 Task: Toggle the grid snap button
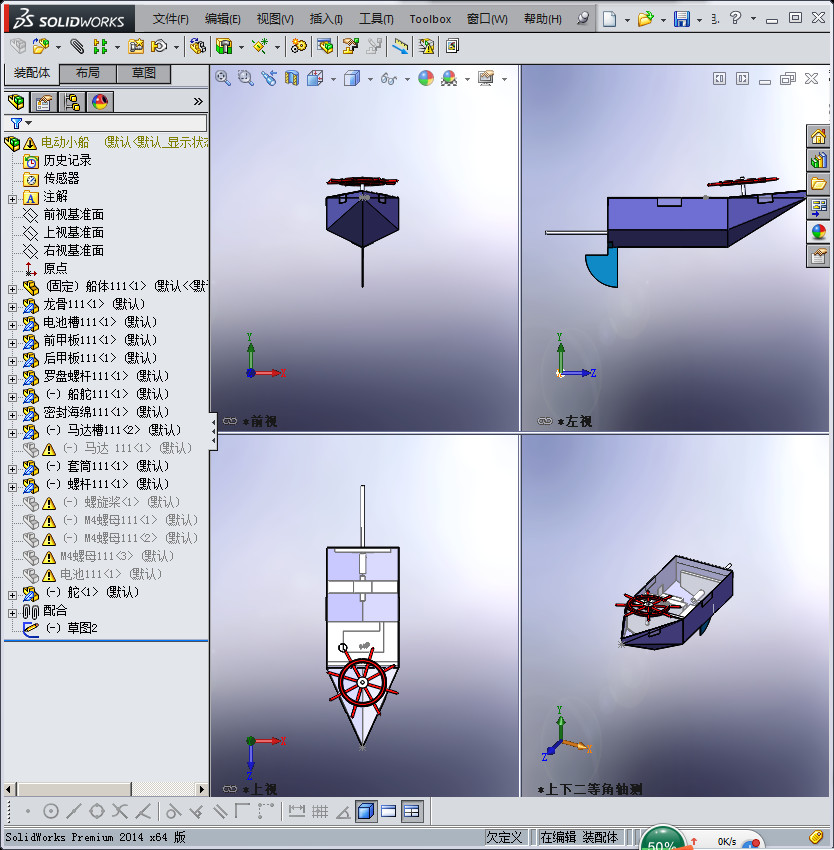[x=320, y=812]
